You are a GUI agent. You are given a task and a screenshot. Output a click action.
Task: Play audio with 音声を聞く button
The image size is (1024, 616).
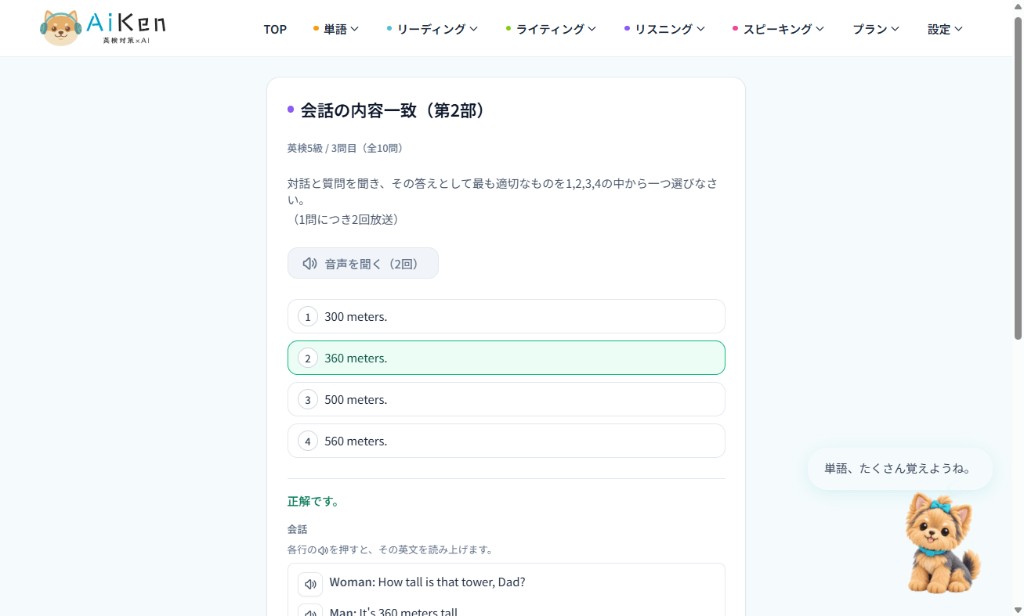[363, 263]
